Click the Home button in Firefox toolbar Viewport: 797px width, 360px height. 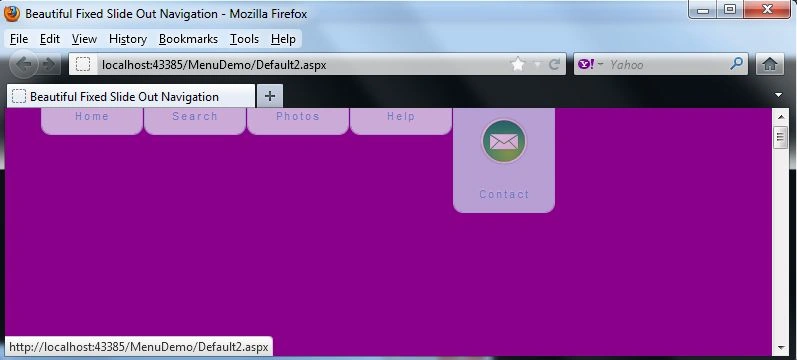click(770, 65)
